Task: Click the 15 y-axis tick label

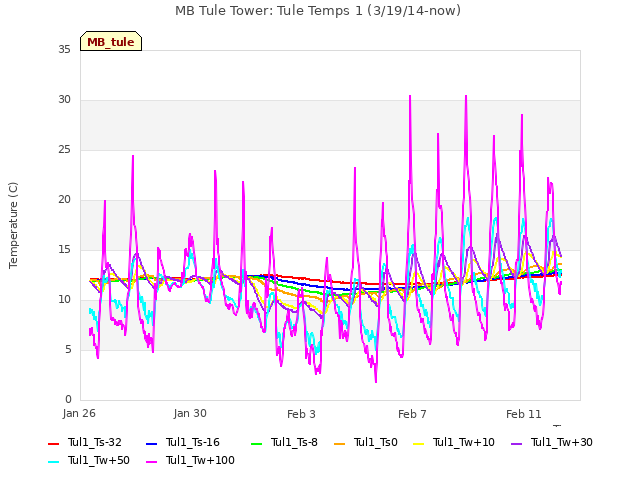Action: tap(64, 250)
